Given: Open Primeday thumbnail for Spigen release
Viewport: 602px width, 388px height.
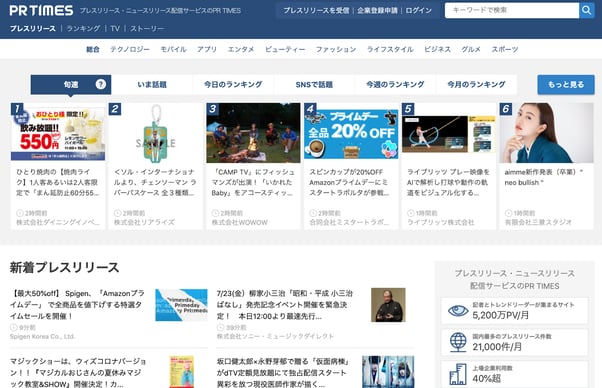Looking at the screenshot, I should point(181,305).
